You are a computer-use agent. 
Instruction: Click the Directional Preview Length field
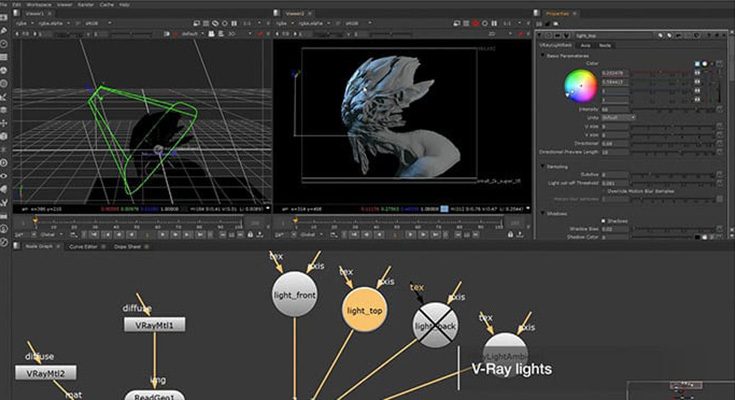pos(615,152)
